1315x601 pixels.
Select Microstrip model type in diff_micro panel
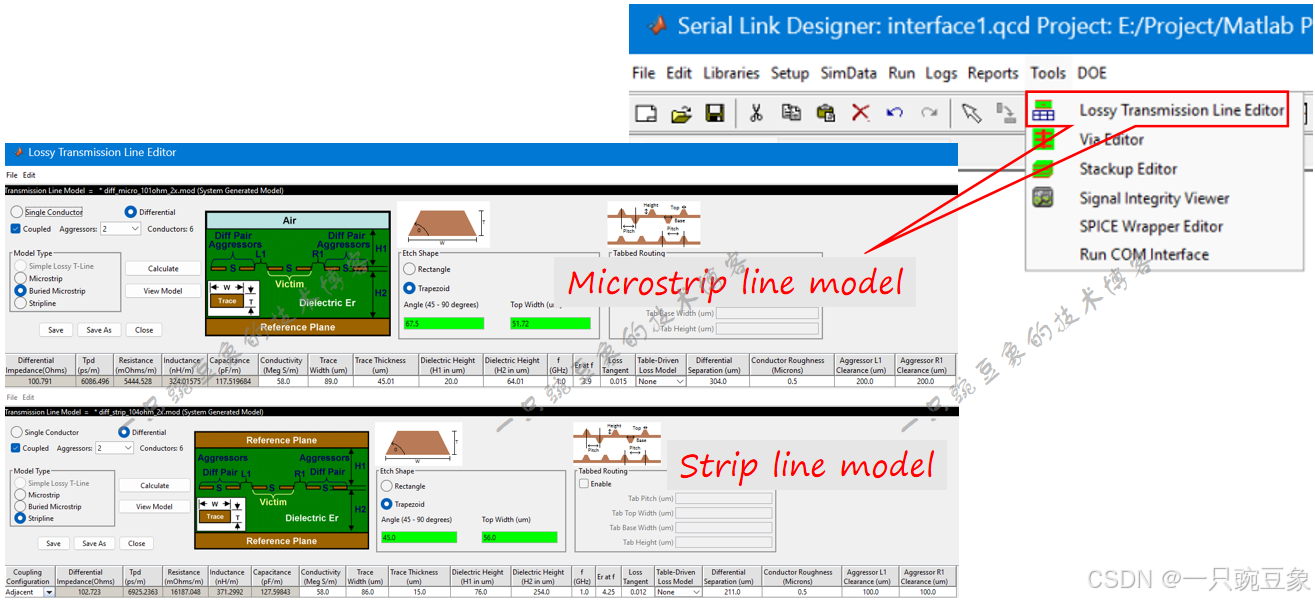point(20,278)
